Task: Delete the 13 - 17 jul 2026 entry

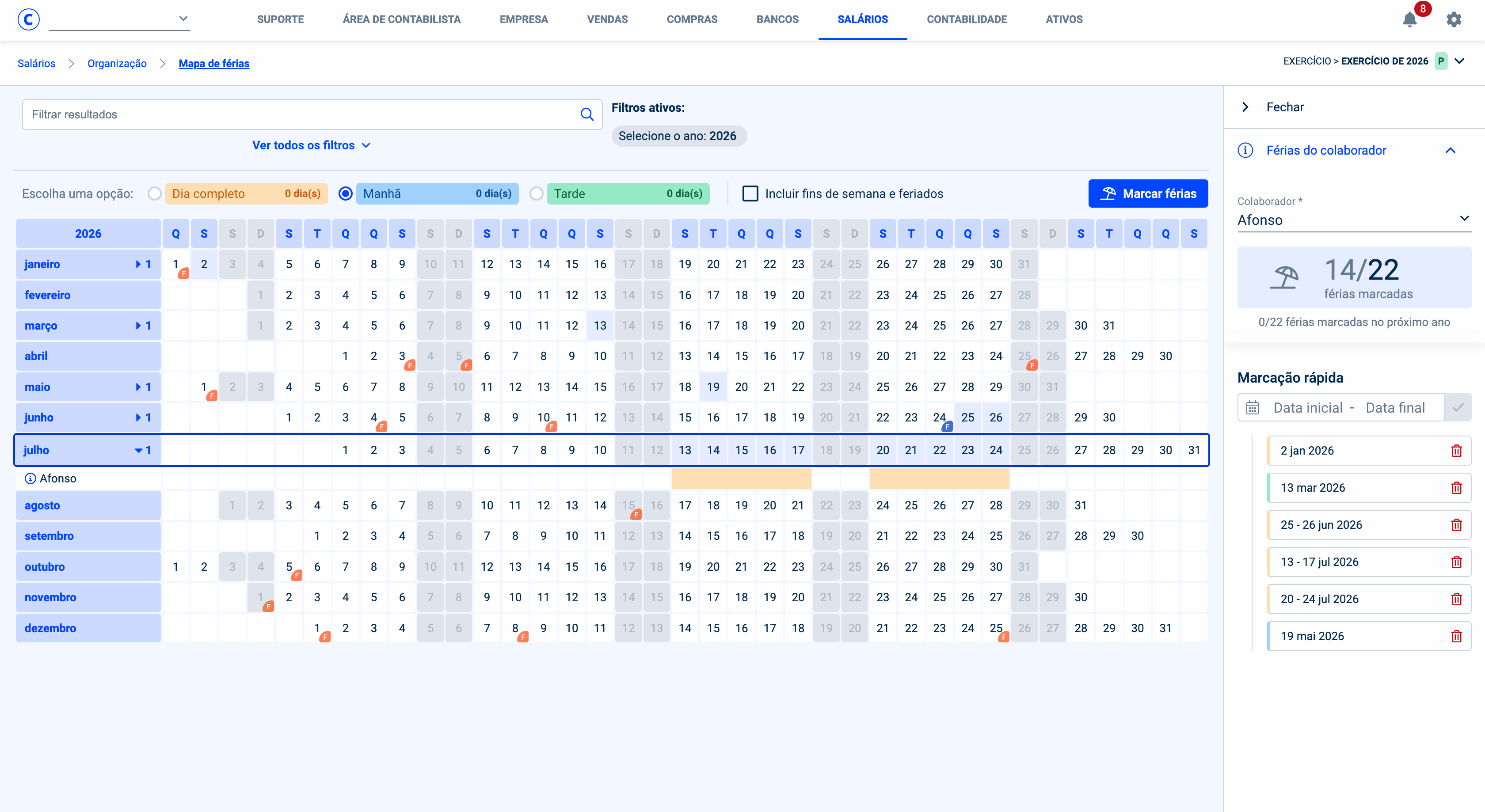Action: (1457, 562)
